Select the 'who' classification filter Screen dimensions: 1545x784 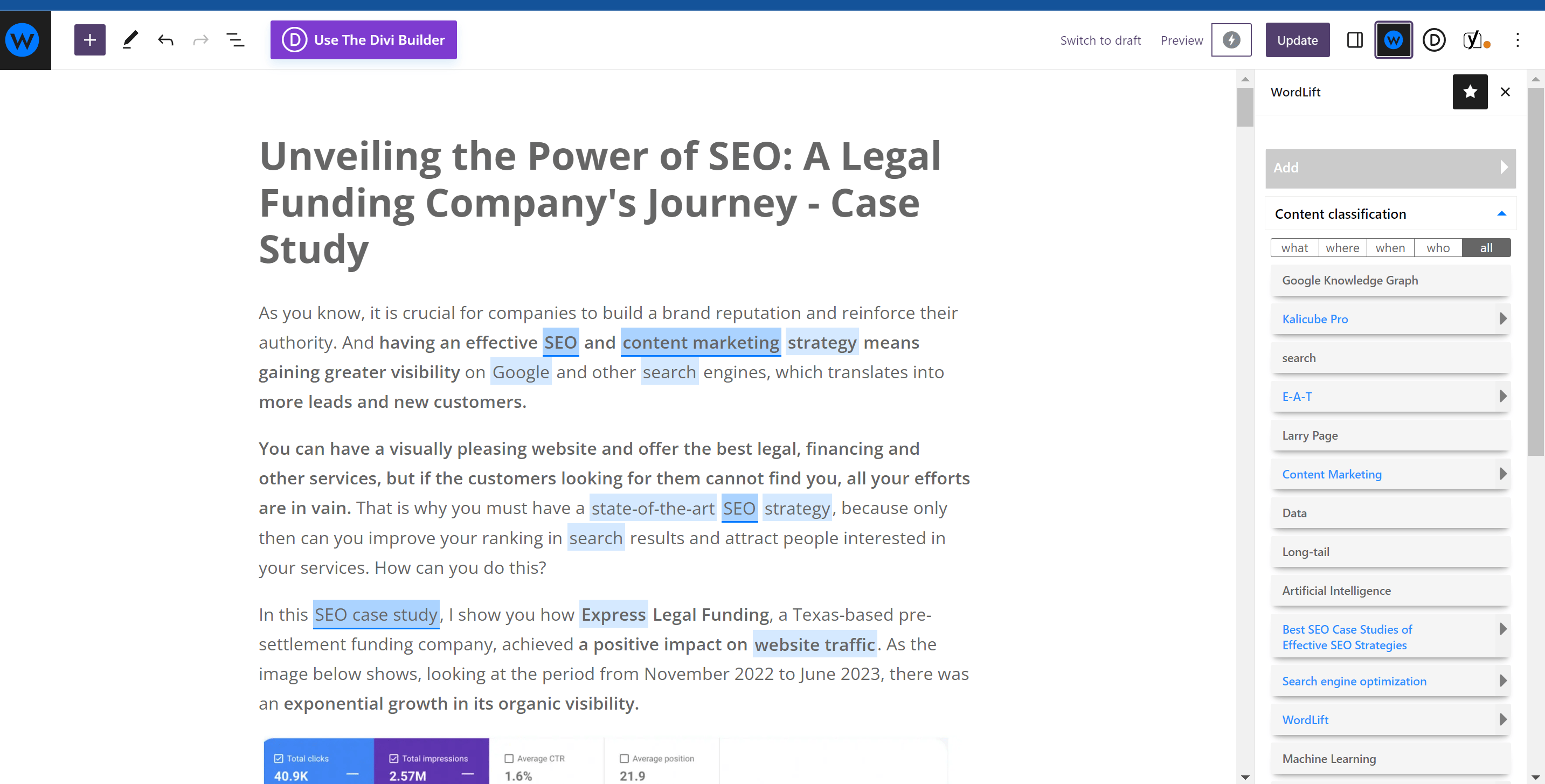point(1438,247)
